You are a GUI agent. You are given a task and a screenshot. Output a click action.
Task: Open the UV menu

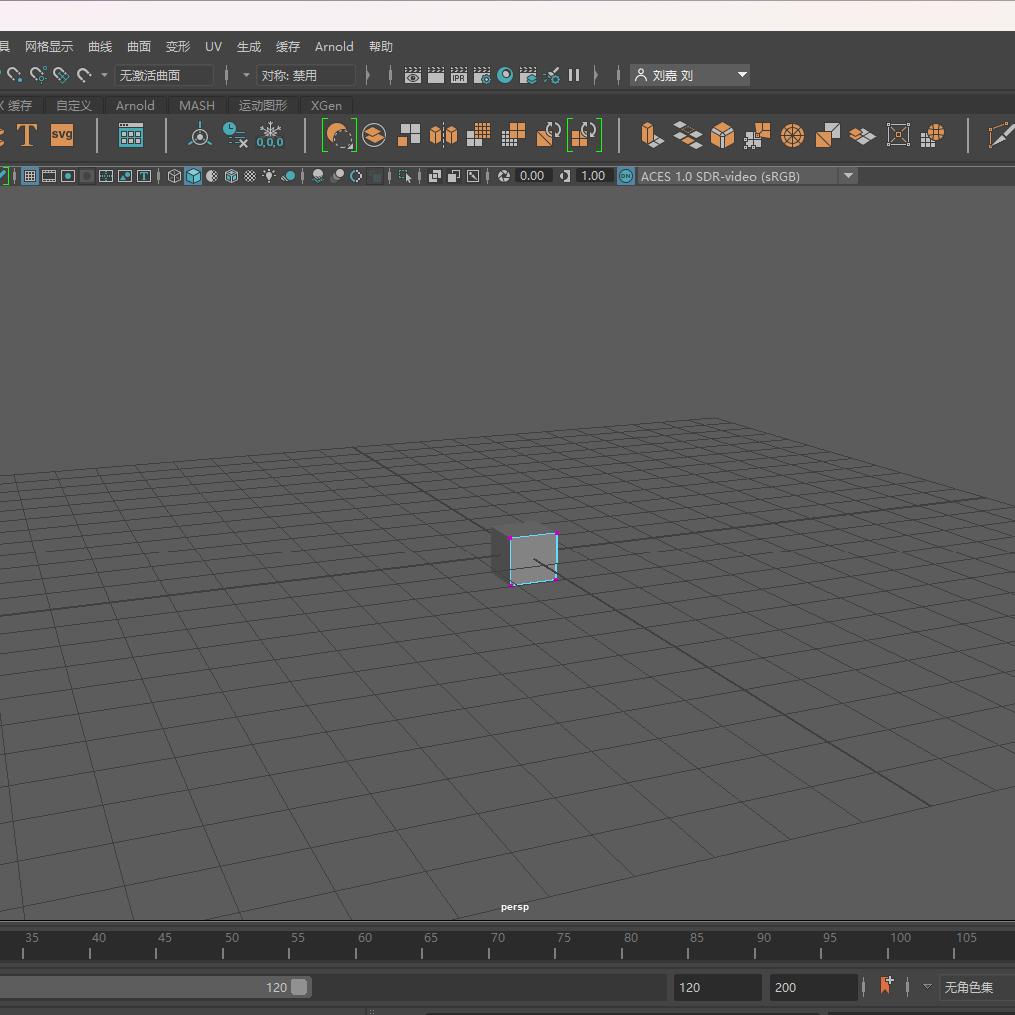pos(214,47)
